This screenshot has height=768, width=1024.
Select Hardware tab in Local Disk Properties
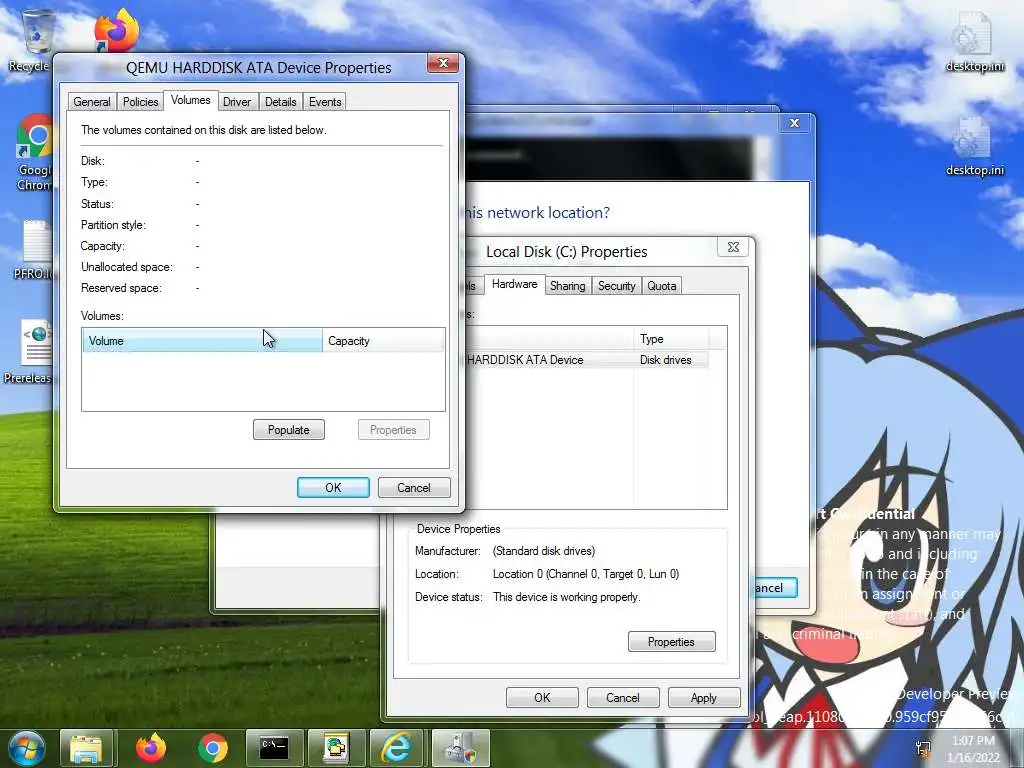coord(515,284)
